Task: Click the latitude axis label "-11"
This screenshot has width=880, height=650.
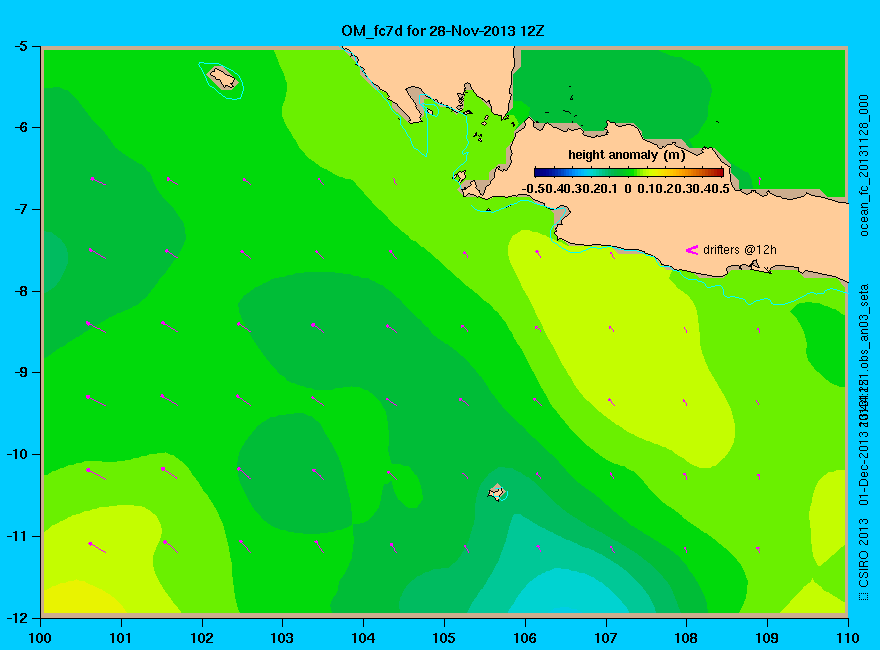Action: click(x=16, y=536)
